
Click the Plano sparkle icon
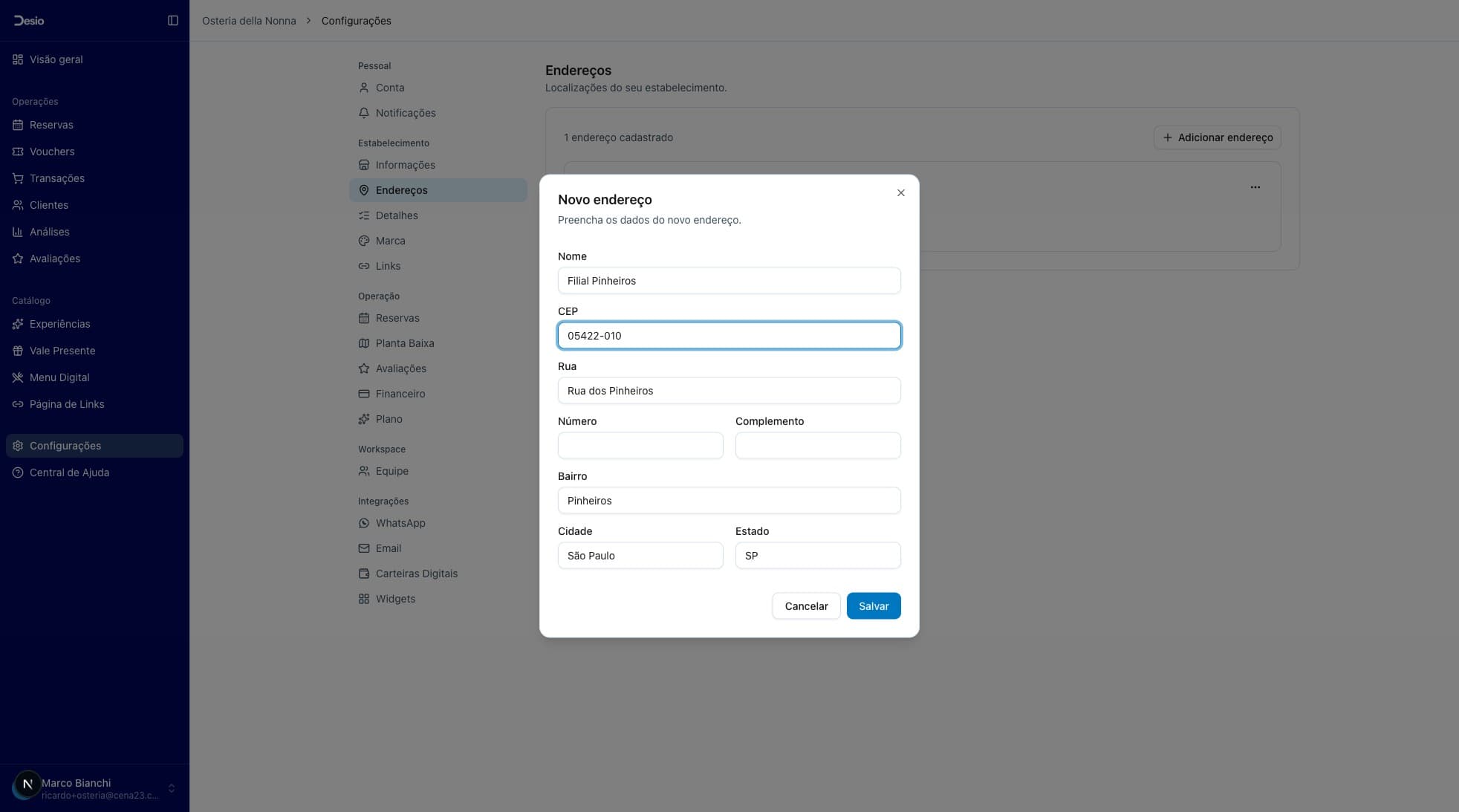point(364,419)
